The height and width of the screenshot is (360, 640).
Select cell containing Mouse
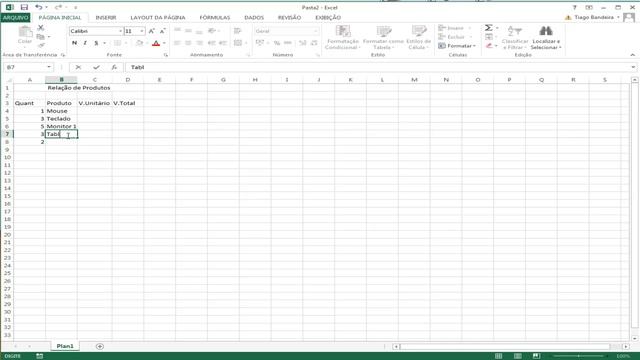[x=61, y=111]
